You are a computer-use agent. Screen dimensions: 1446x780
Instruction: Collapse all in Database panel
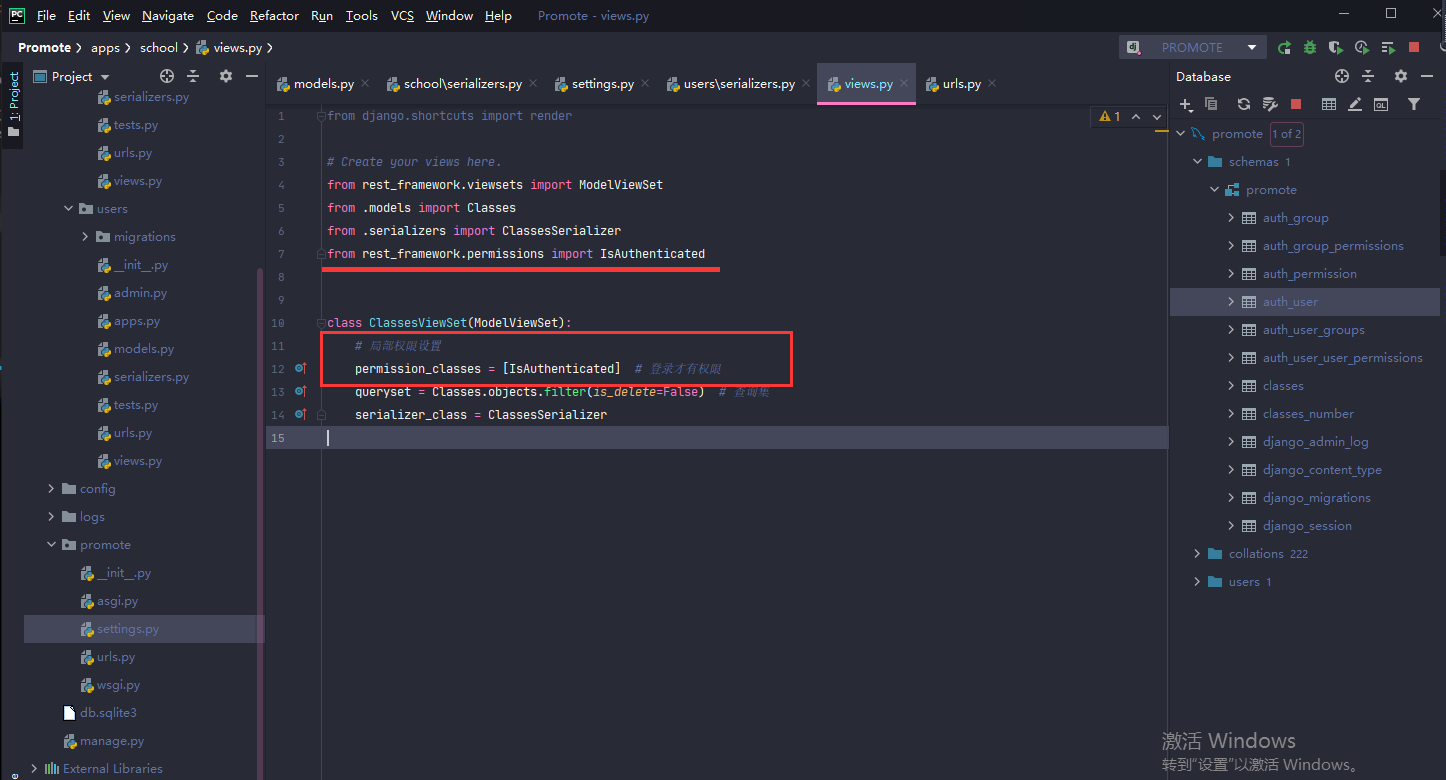[1368, 76]
